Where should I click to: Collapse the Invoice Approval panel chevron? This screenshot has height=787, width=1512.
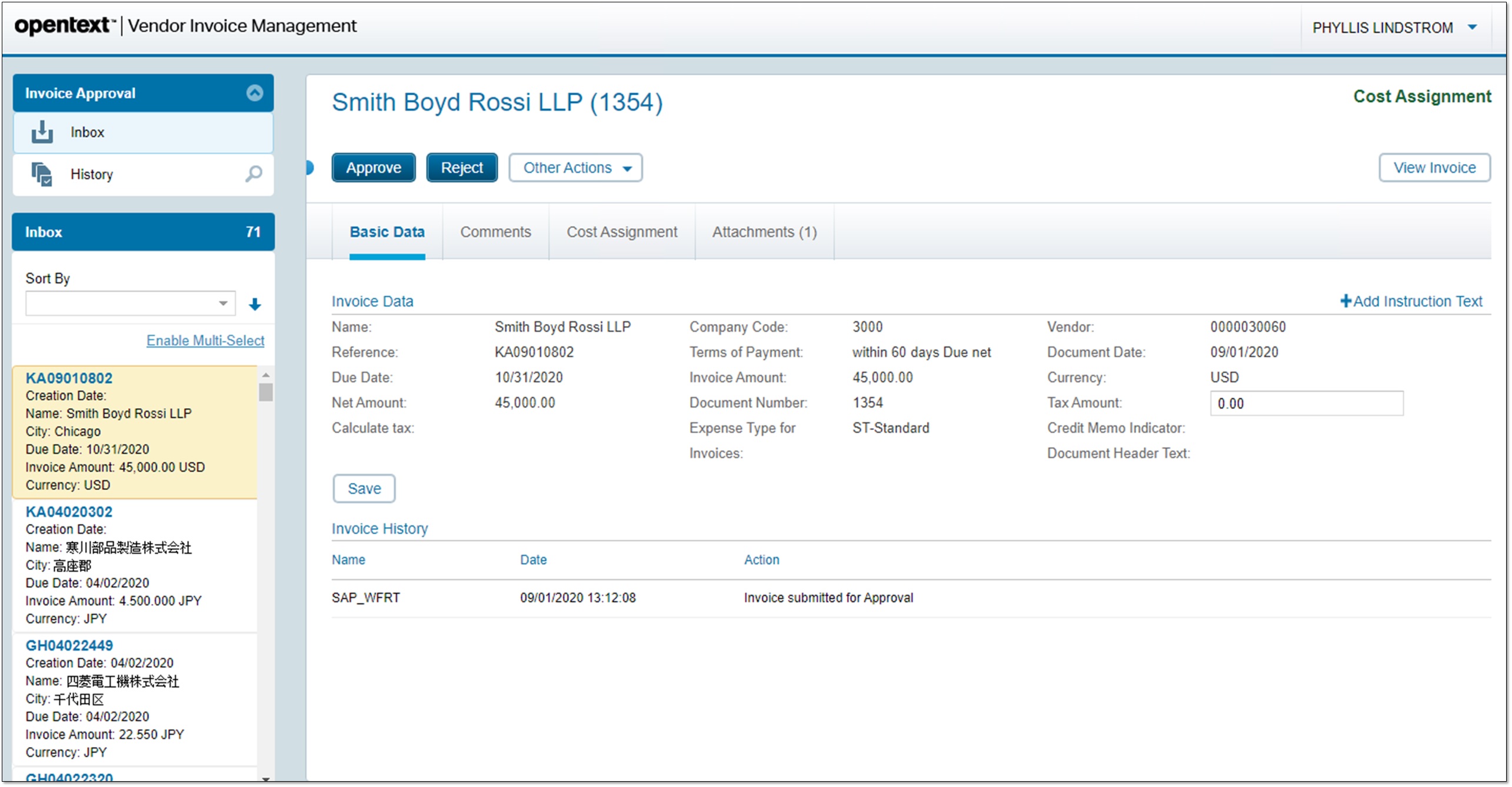click(254, 93)
